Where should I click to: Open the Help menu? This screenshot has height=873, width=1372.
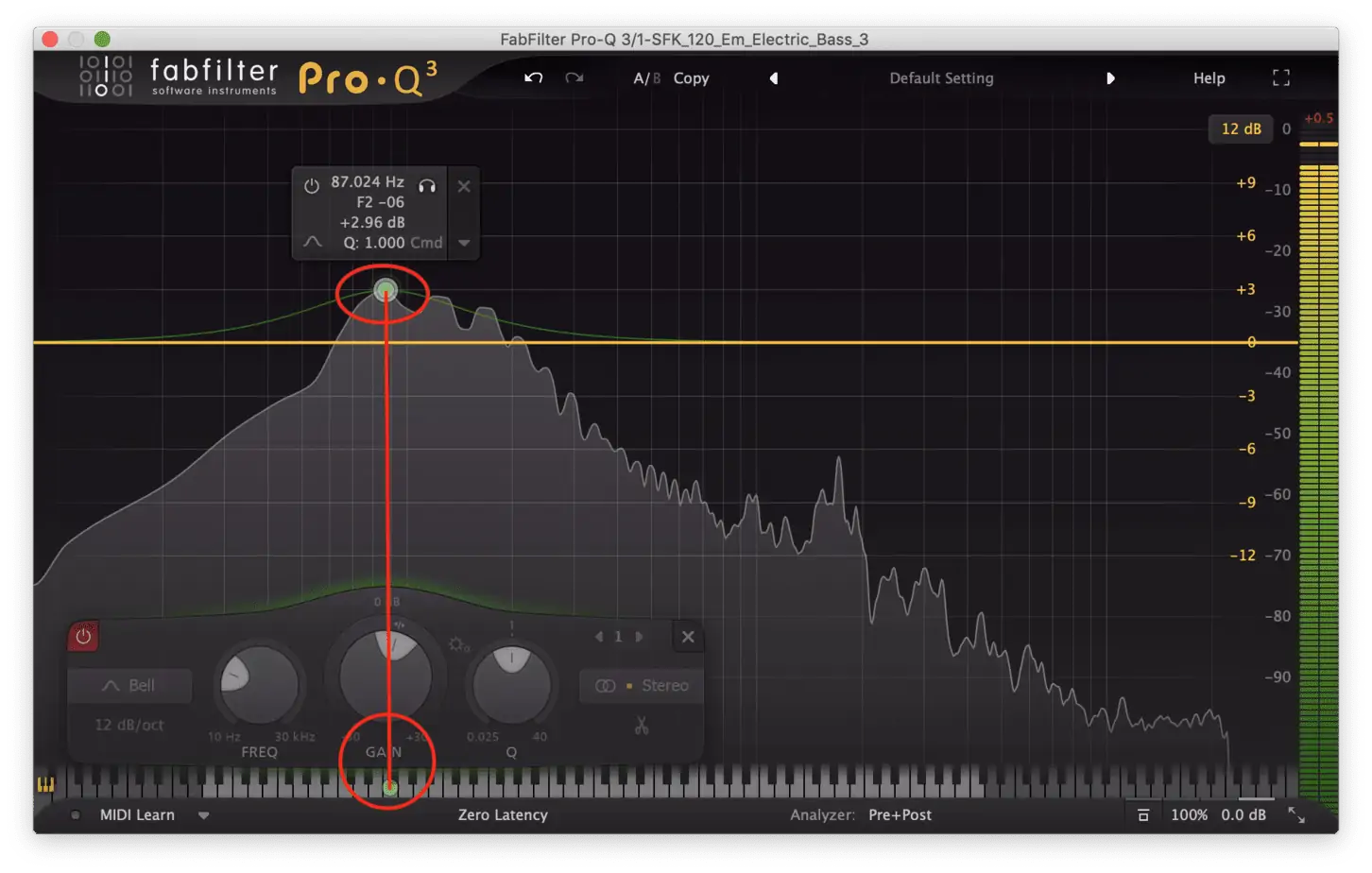1209,78
